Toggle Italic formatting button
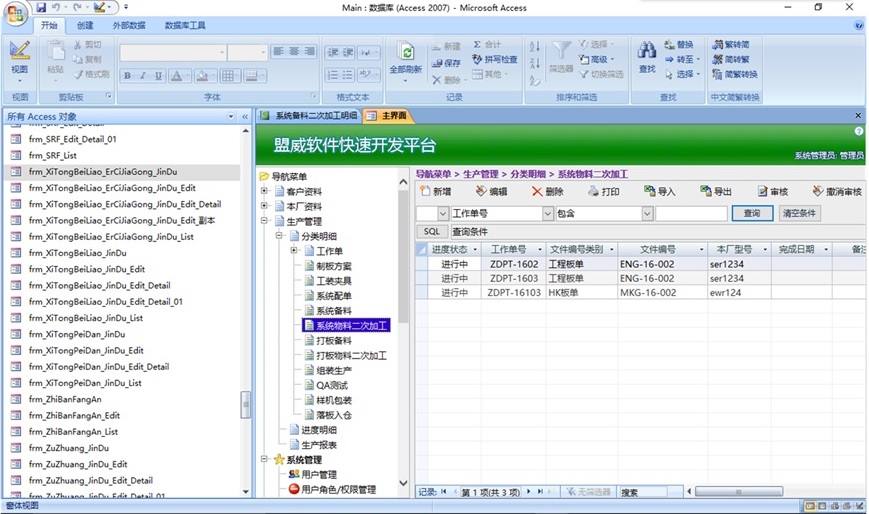The image size is (869, 514). tap(142, 75)
